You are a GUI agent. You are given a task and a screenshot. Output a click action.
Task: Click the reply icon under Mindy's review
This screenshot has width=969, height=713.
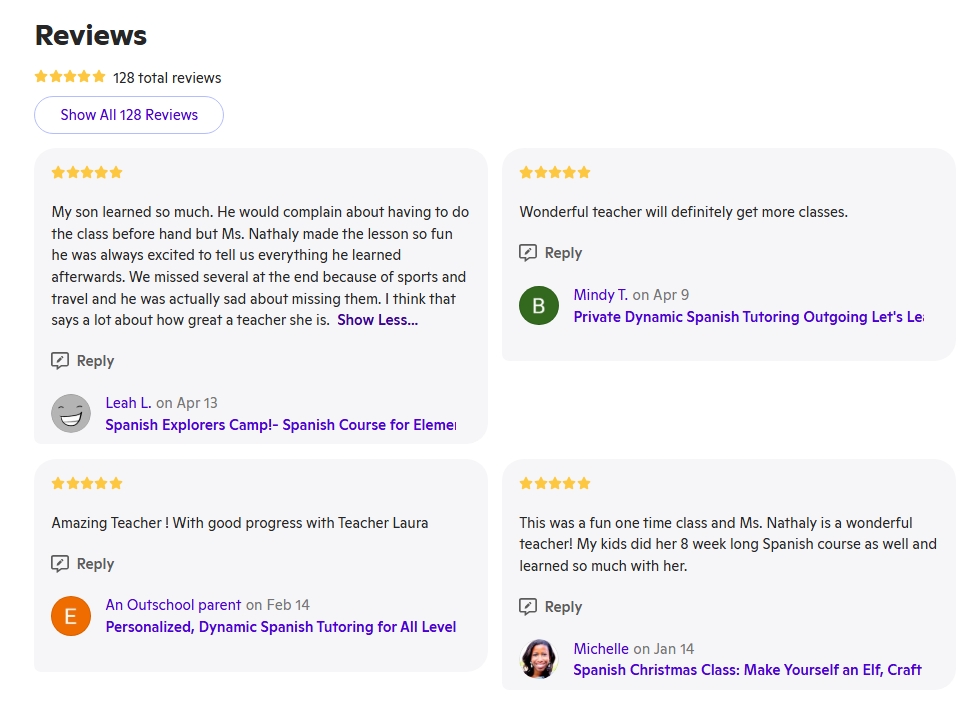528,253
